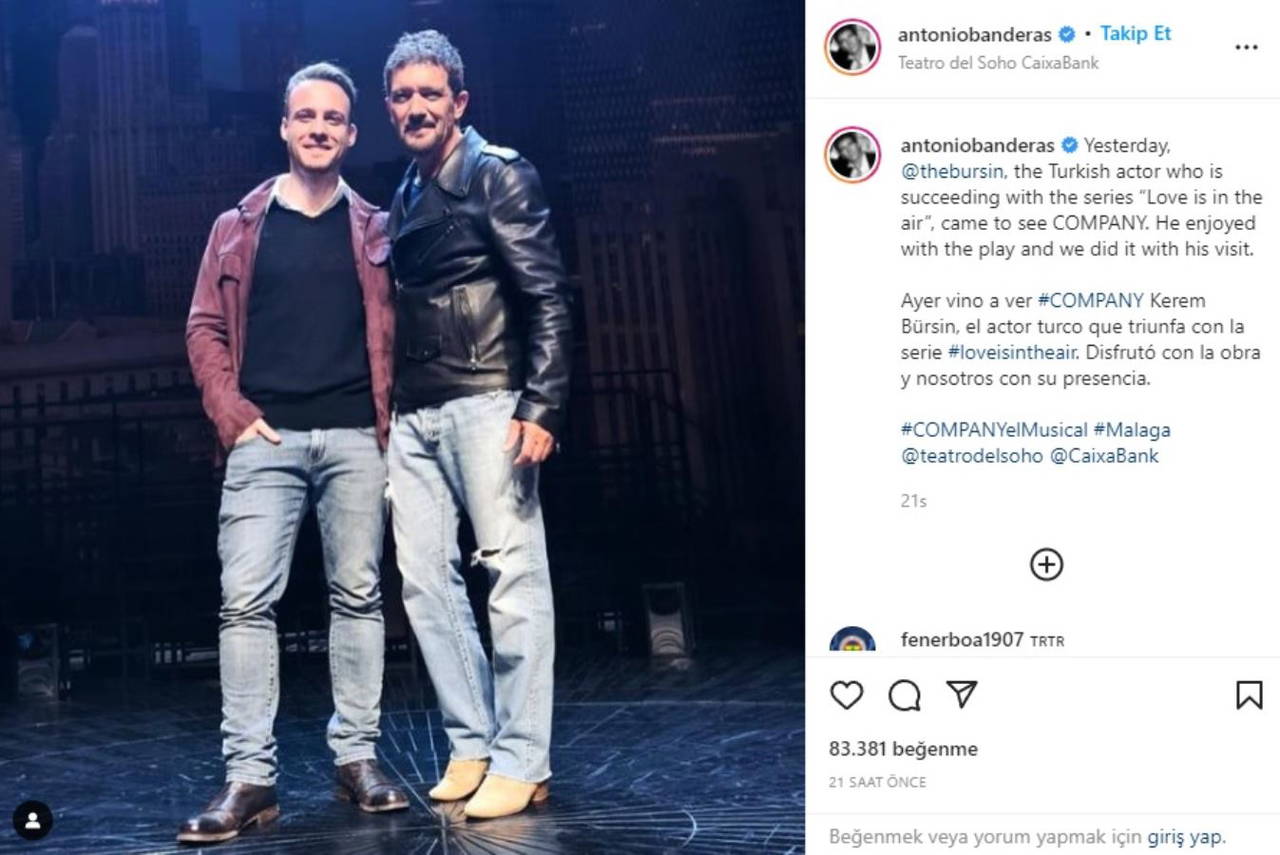Open the #loveisintheair hashtag

(1013, 352)
